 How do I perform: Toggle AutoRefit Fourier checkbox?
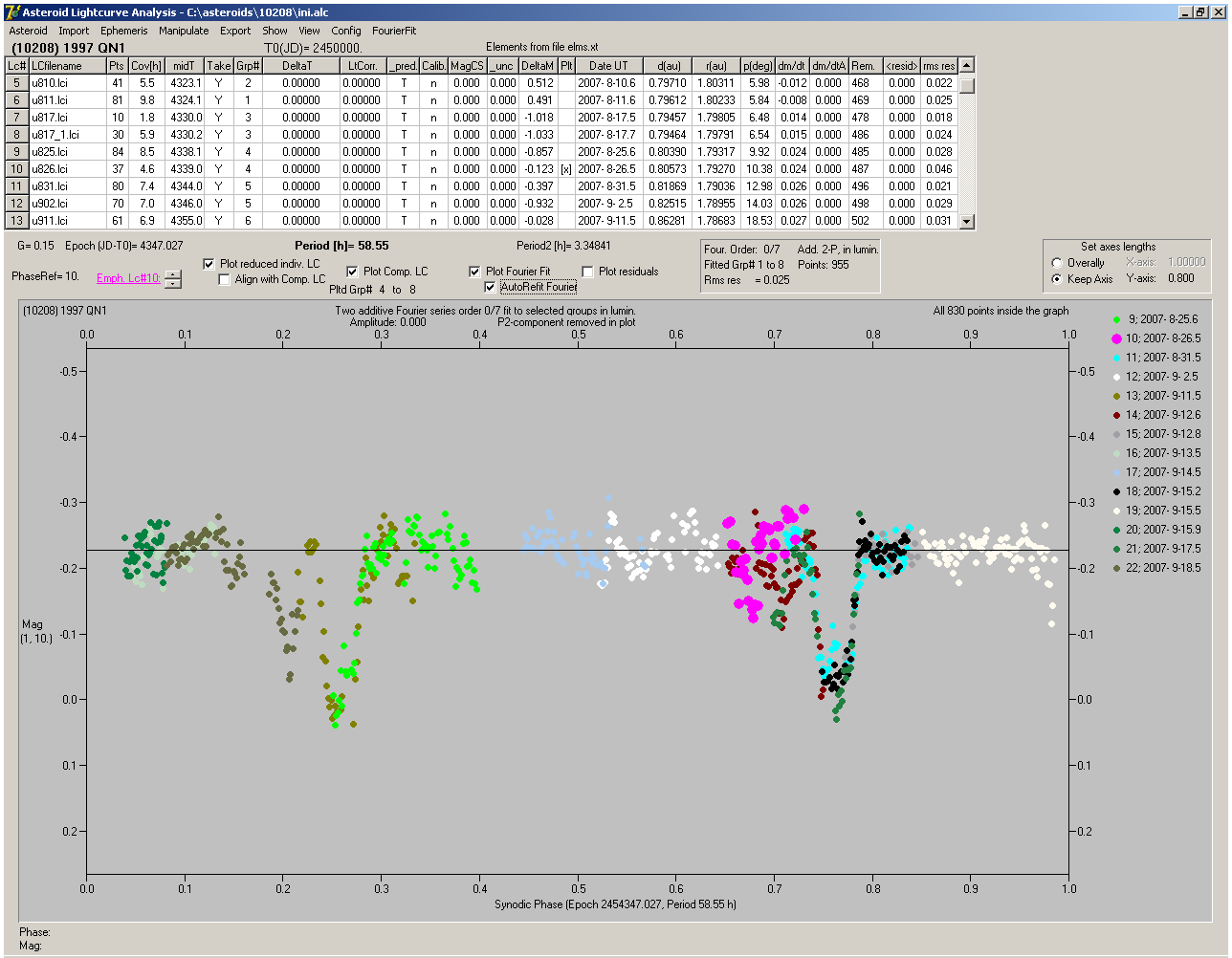(x=491, y=287)
